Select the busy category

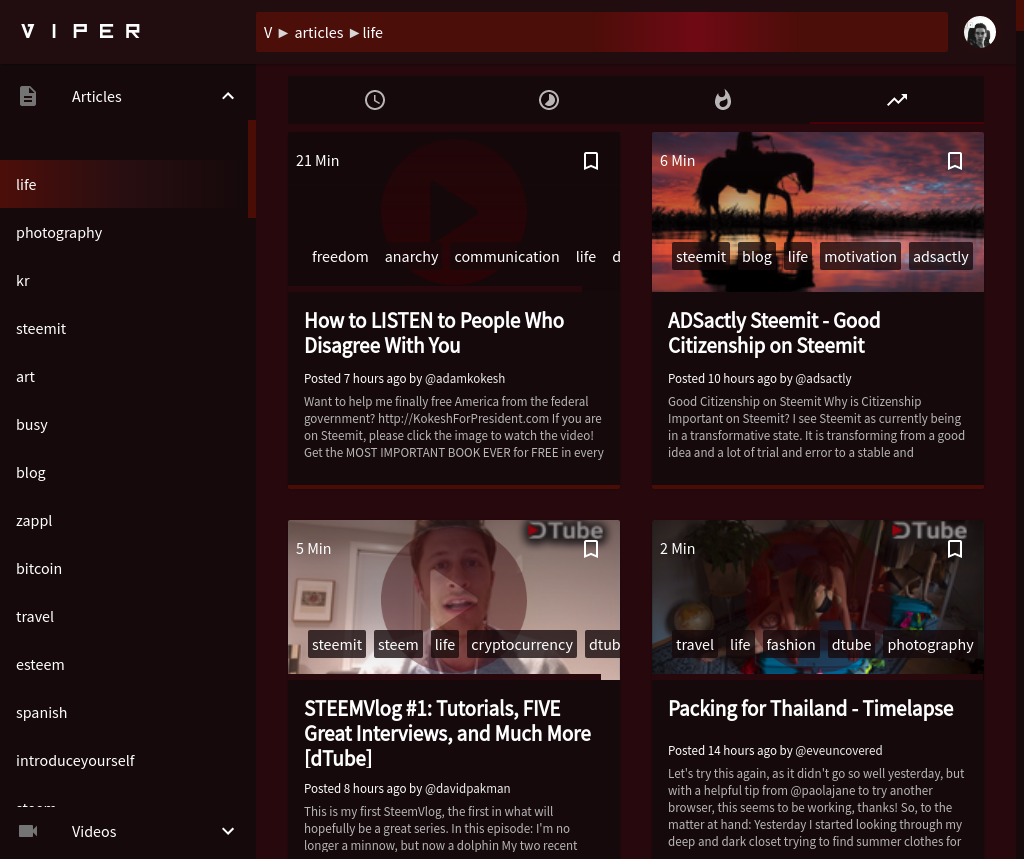coord(124,425)
